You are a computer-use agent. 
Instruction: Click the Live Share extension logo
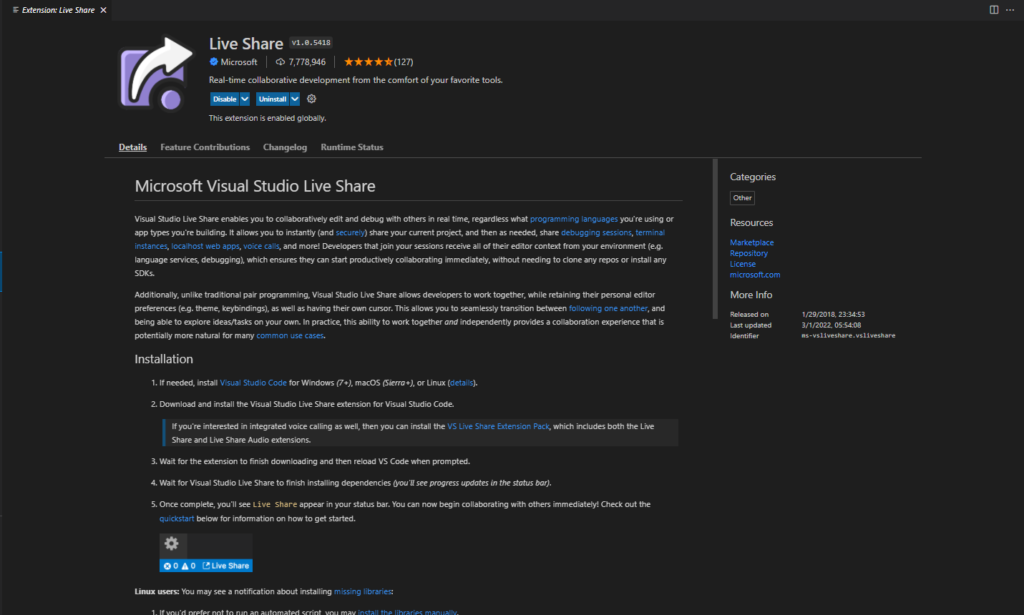pyautogui.click(x=157, y=74)
